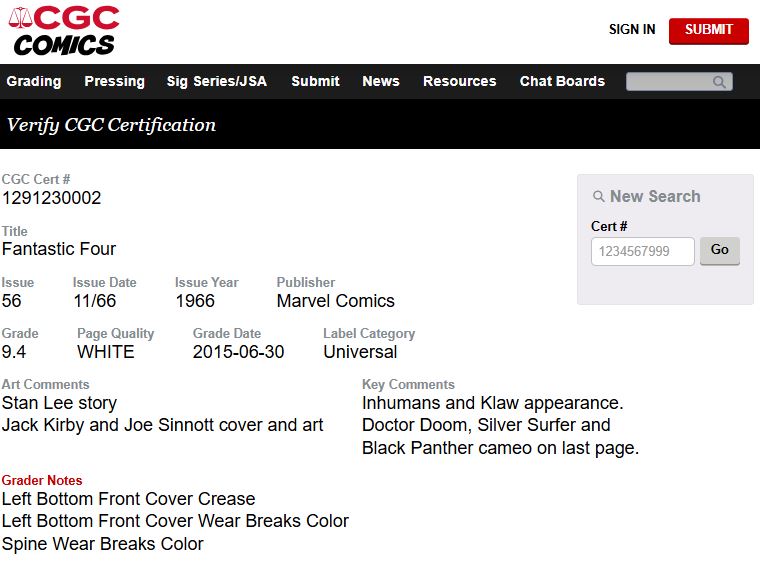Open the Sig Series/JSA menu

217,81
